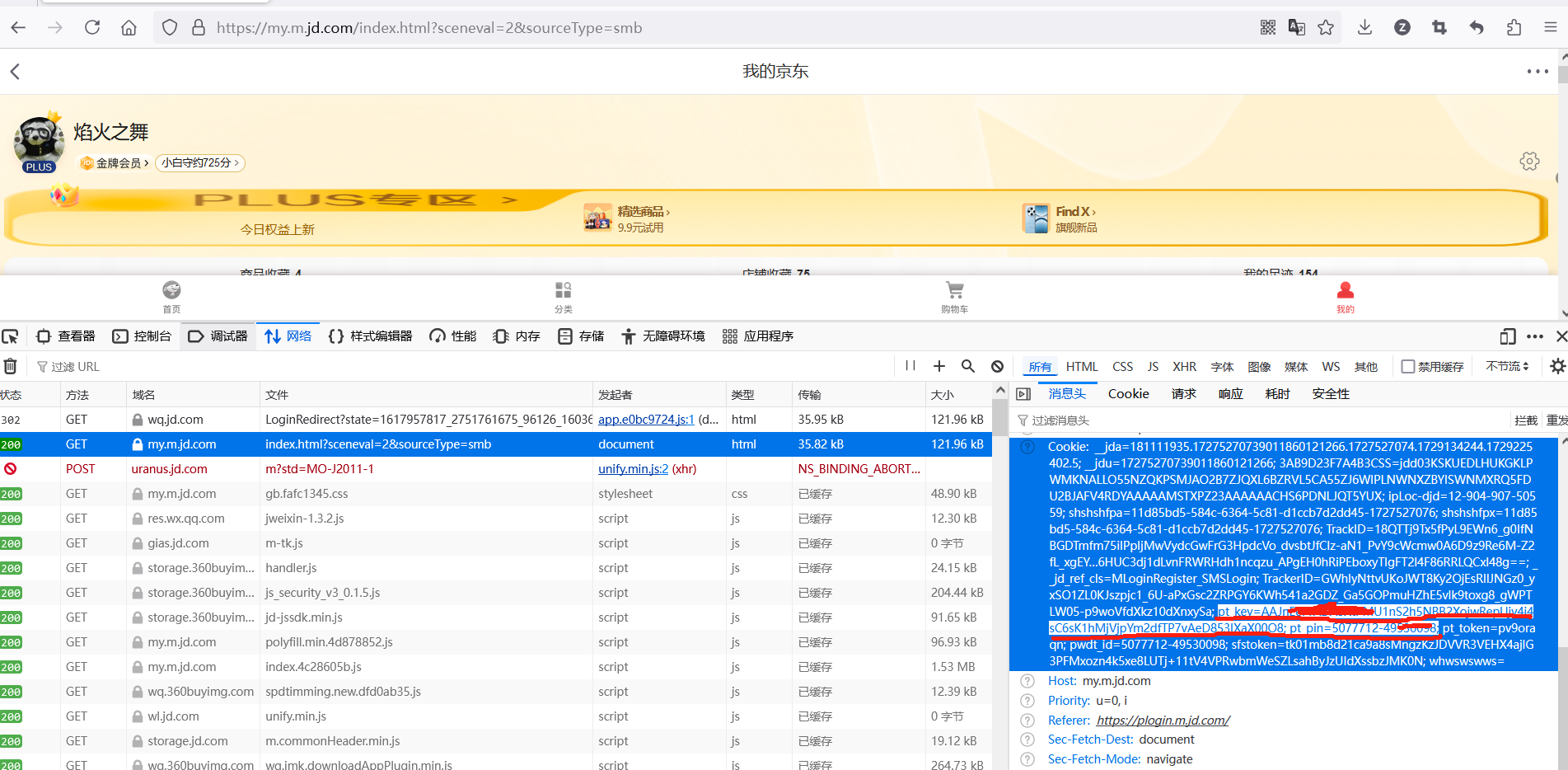The image size is (1568, 770).
Task: Select the gb.fafc1345.css request row
Action: pyautogui.click(x=496, y=494)
